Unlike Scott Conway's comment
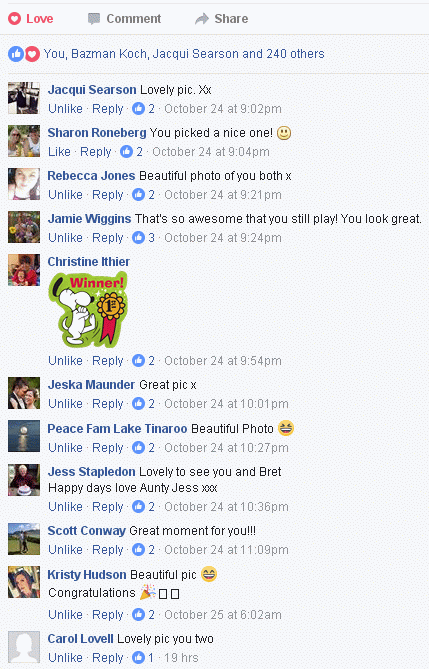Image resolution: width=429 pixels, height=669 pixels. [65, 550]
